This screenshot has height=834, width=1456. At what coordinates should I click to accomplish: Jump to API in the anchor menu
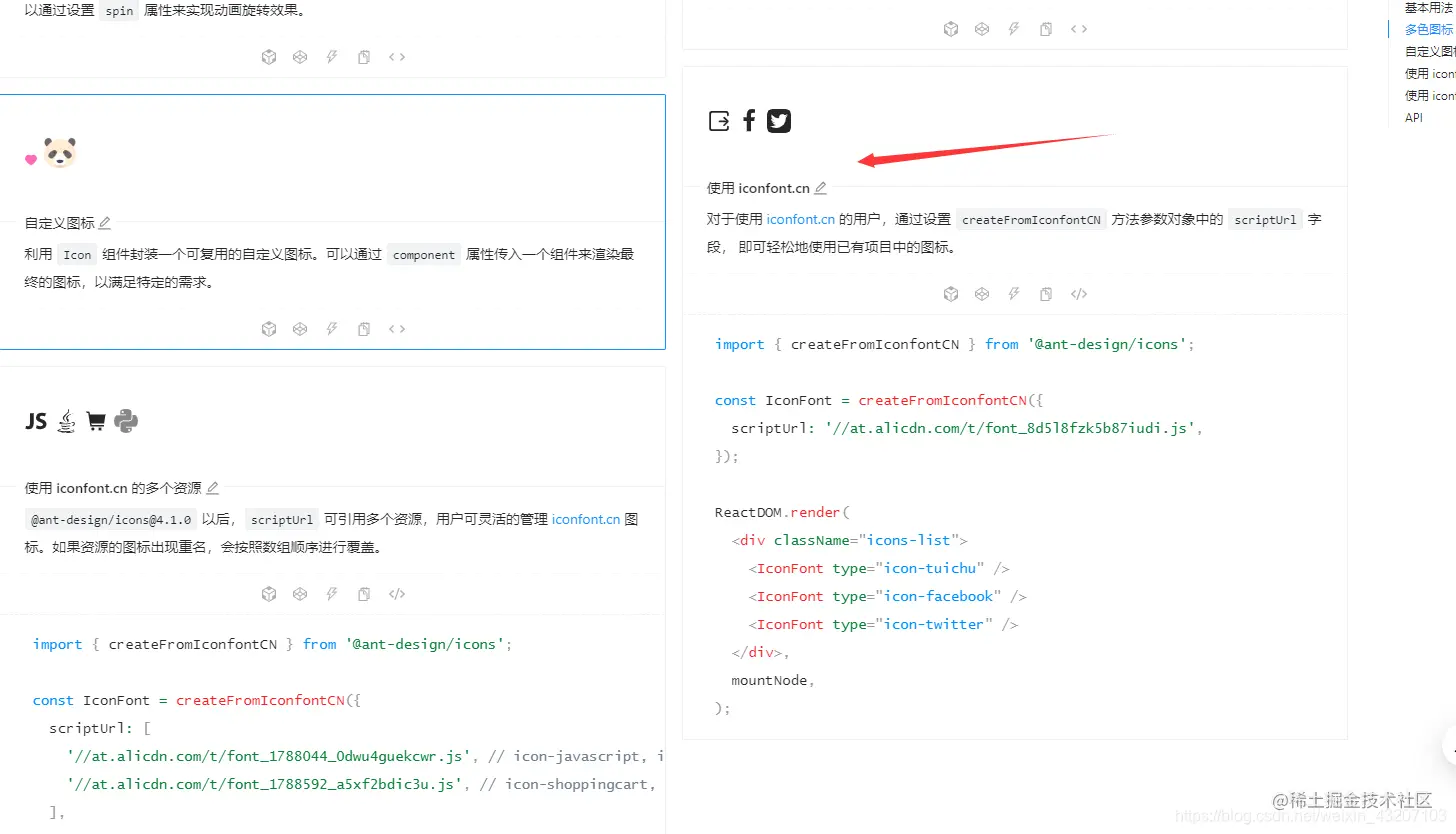tap(1414, 117)
